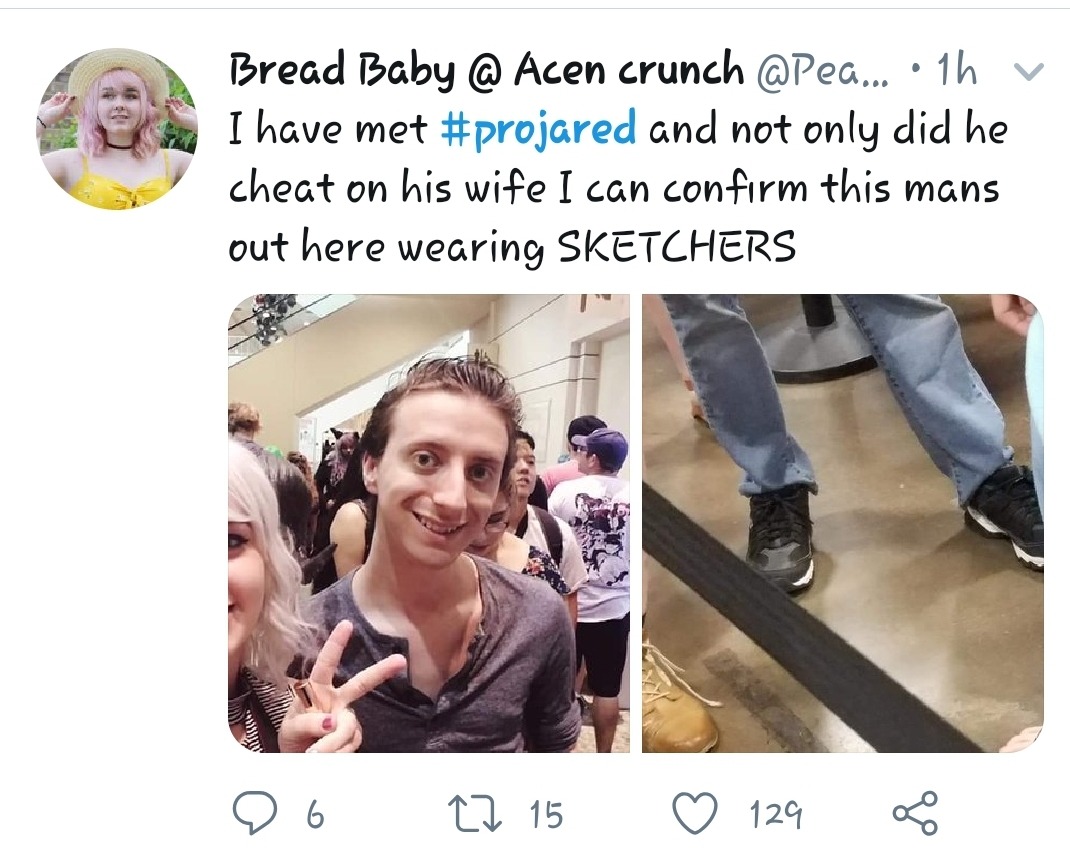Viewport: 1070px width, 865px height.
Task: Open the #projared hashtag link
Action: (538, 128)
